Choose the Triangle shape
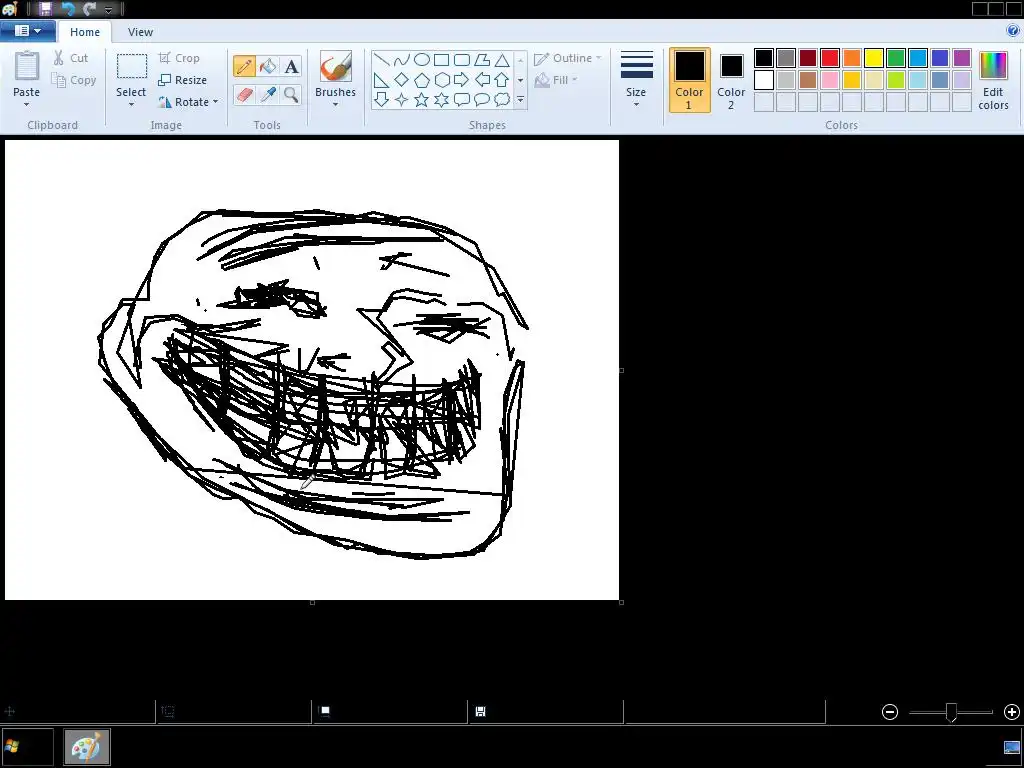1024x768 pixels. tap(502, 60)
